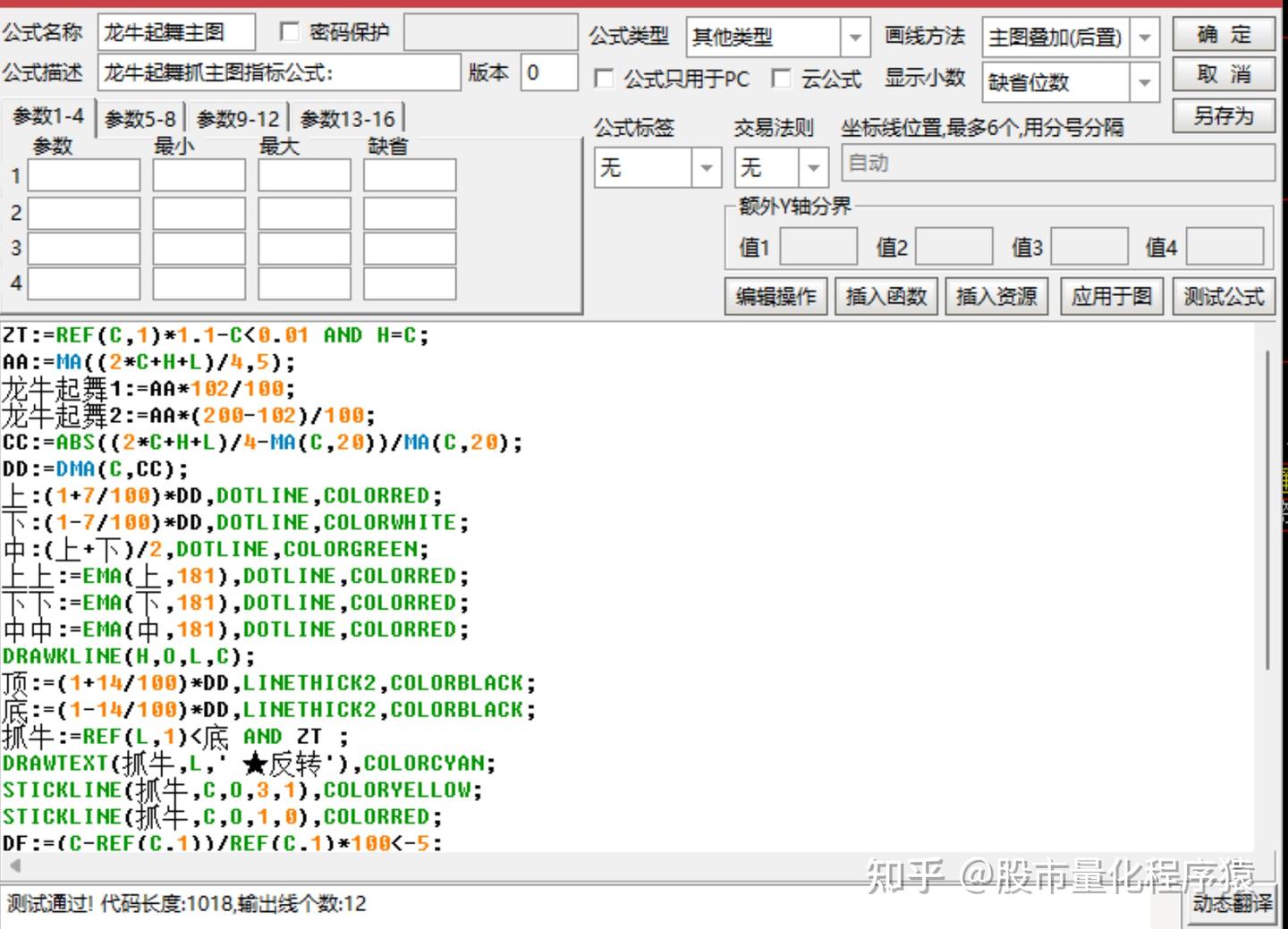Screen dimensions: 1288x929
Task: Click the code line defining 龙牛起舞1
Action: click(148, 389)
